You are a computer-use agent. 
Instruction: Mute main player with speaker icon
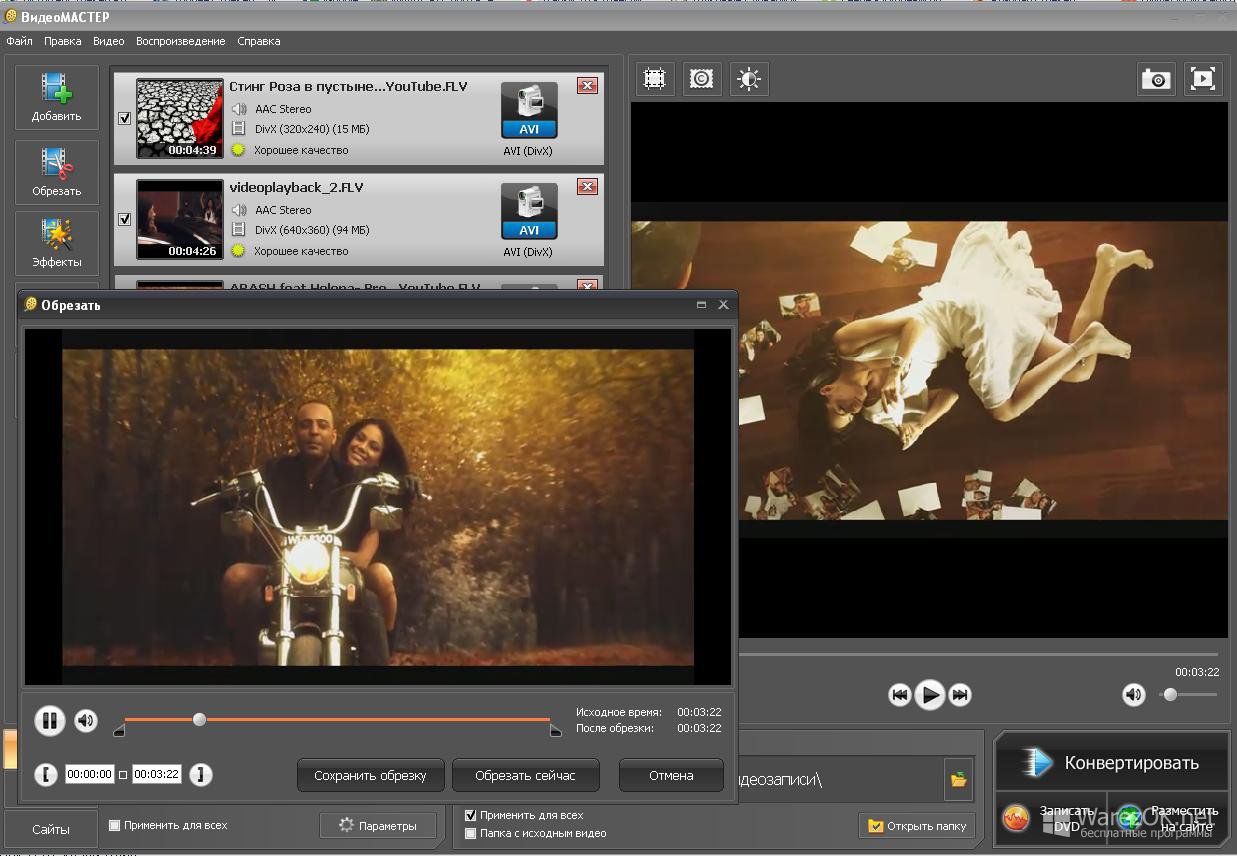click(1133, 694)
